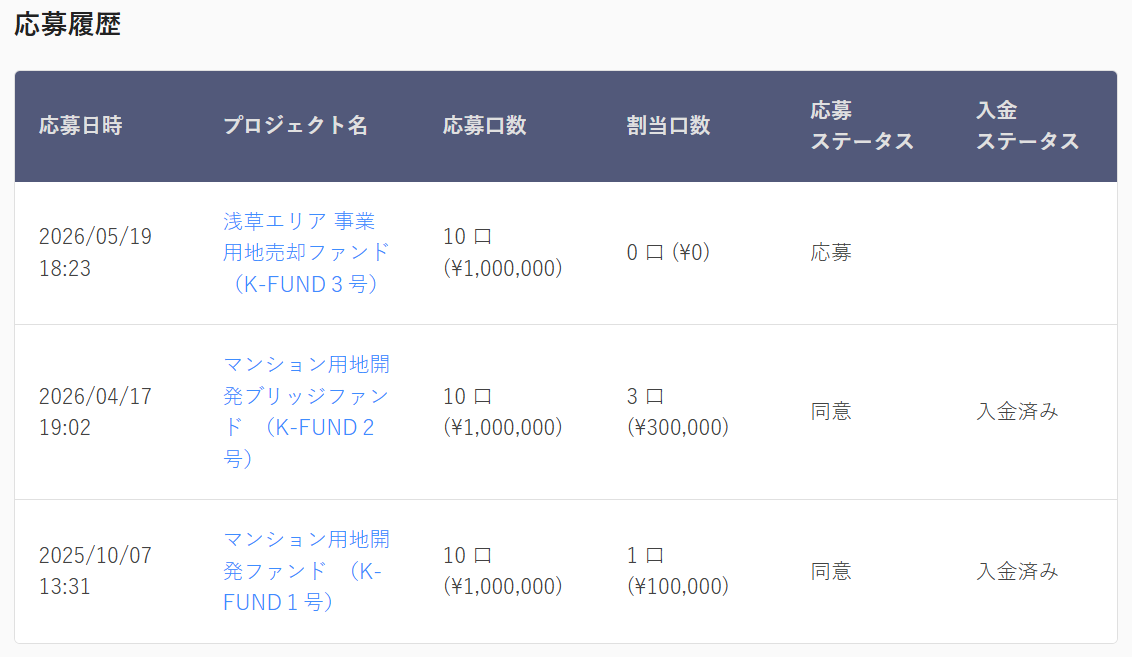Click 入金済み in the K-FUND 1号 row

coord(1017,571)
